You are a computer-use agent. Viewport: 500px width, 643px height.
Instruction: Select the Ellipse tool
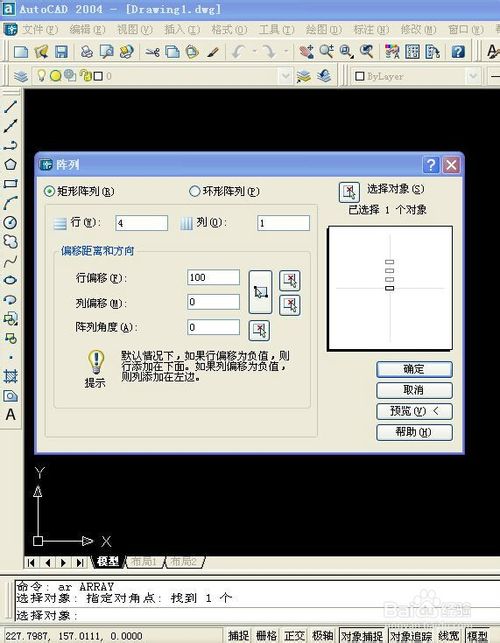click(x=10, y=280)
